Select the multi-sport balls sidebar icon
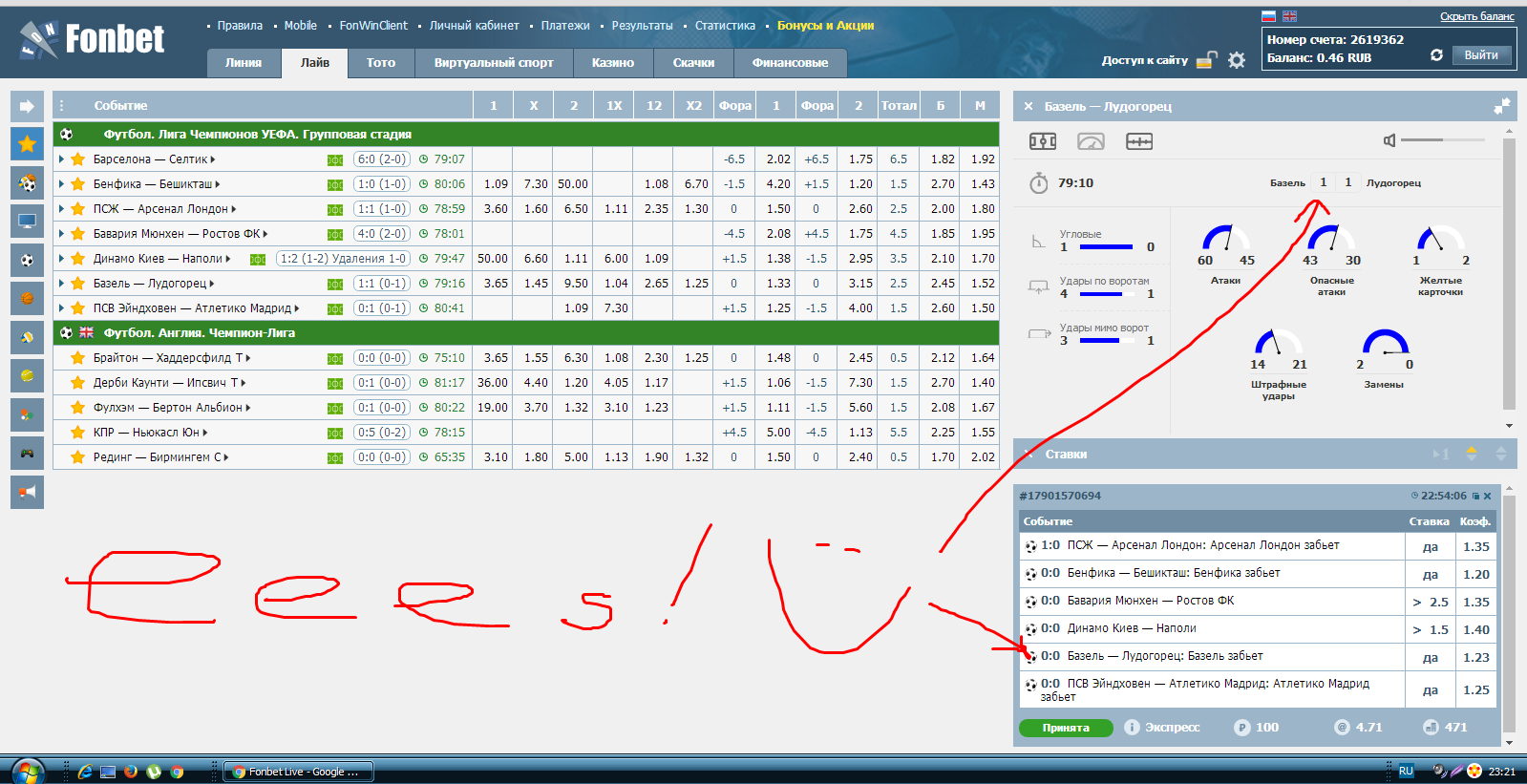The image size is (1527, 784). coord(27,182)
